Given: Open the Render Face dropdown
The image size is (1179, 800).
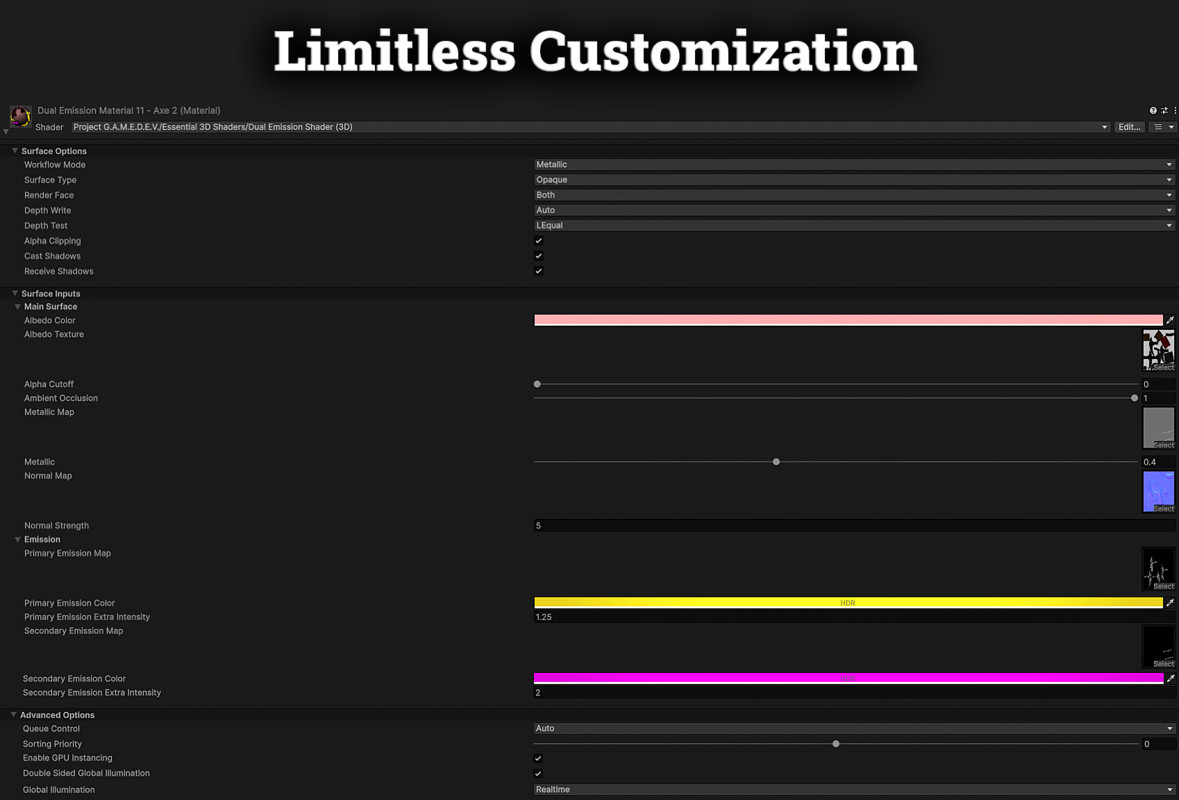Looking at the screenshot, I should [854, 195].
